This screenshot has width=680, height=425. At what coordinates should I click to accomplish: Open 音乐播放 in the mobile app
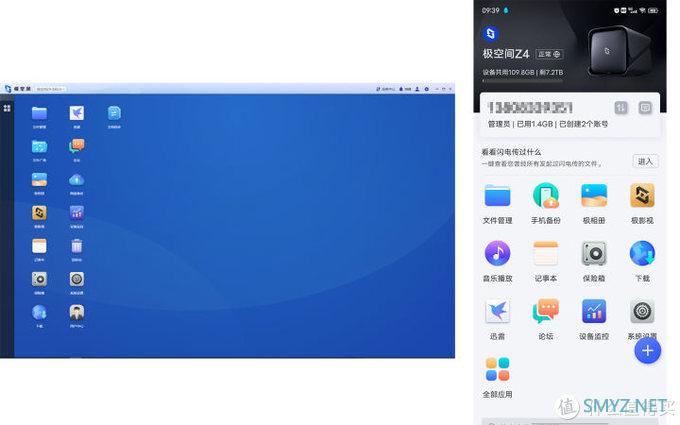coord(497,253)
